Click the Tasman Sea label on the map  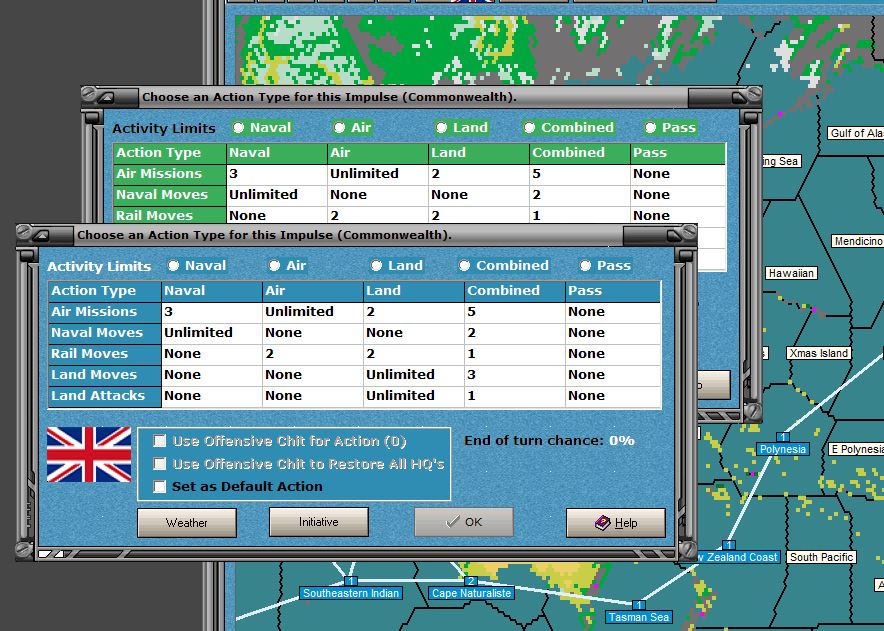(639, 617)
